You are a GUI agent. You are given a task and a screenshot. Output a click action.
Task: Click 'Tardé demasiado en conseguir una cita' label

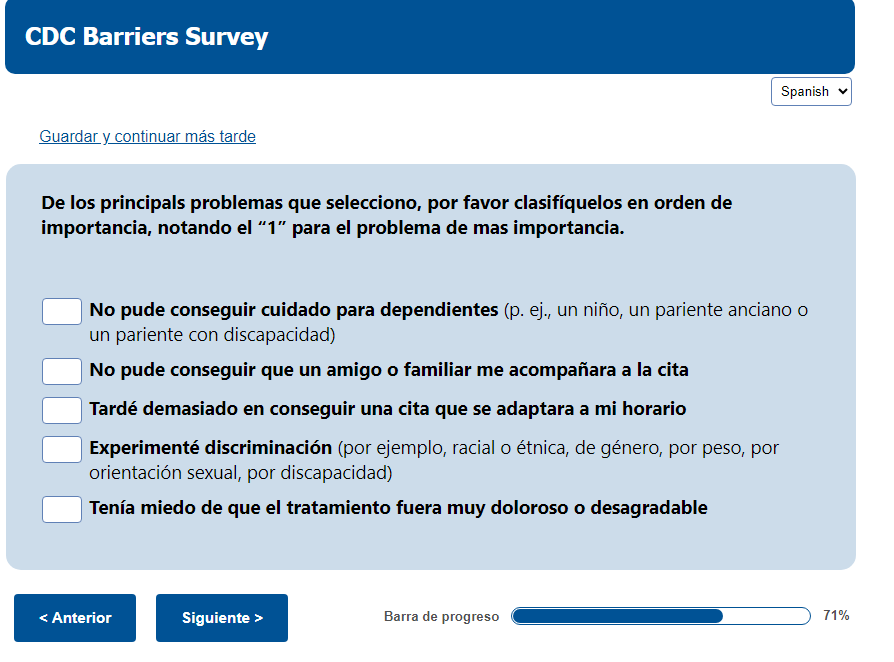pos(387,409)
